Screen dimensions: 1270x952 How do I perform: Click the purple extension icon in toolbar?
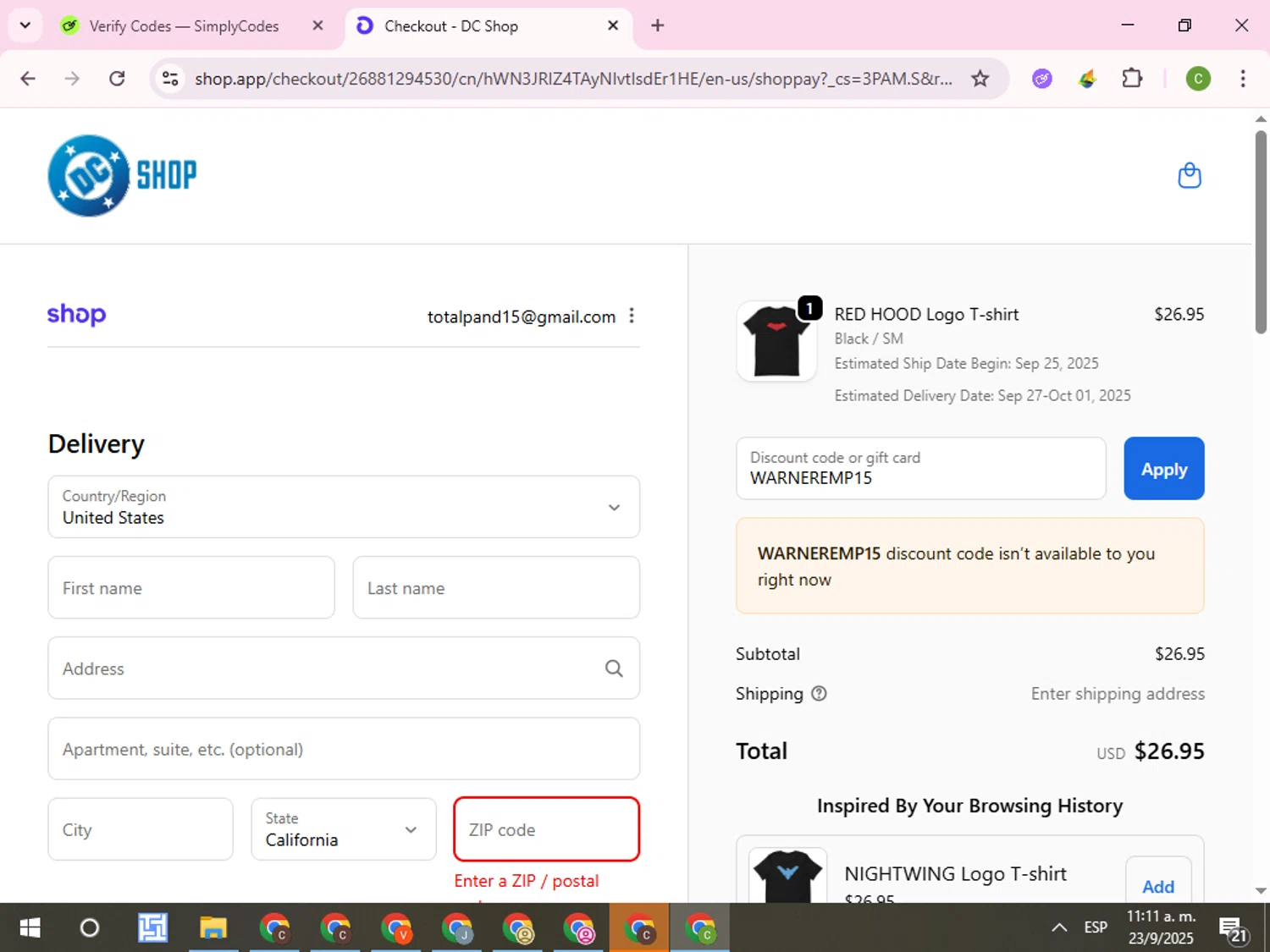coord(1042,79)
